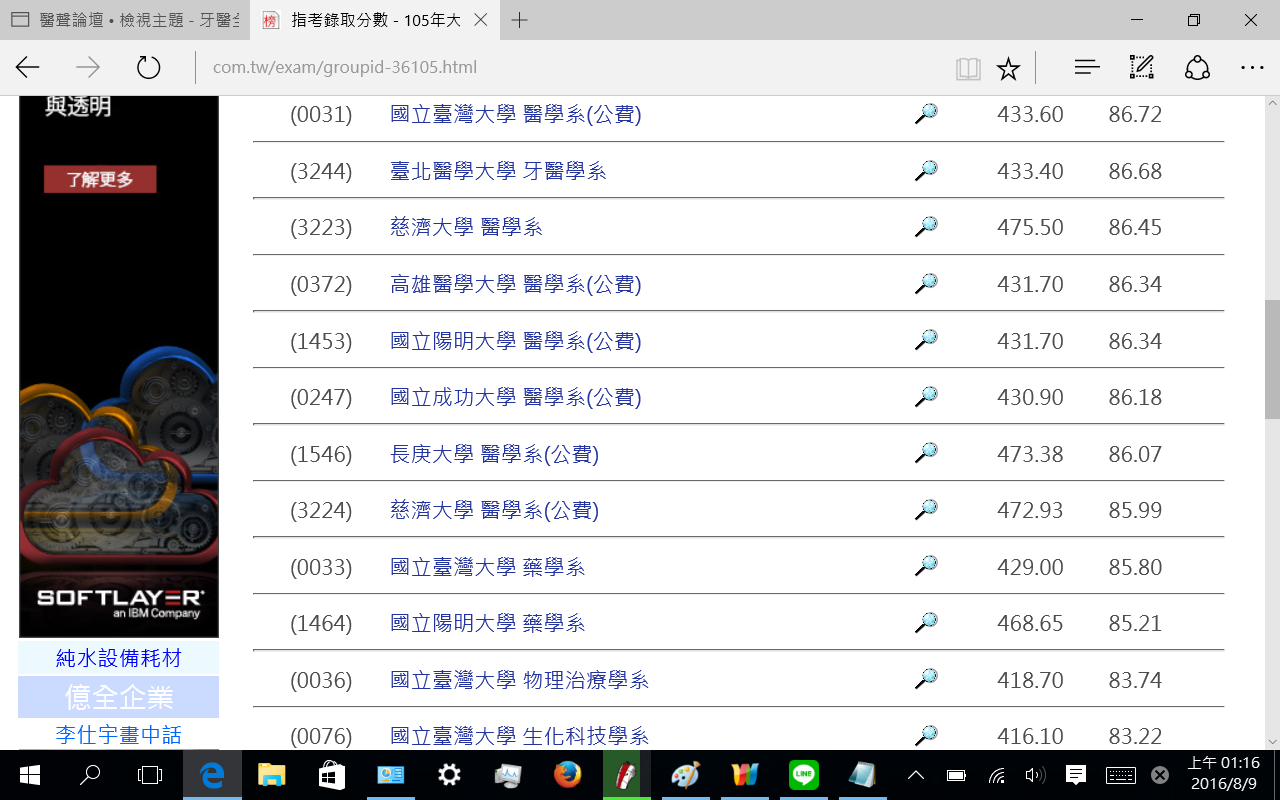Open File Explorer on taskbar

click(x=272, y=775)
